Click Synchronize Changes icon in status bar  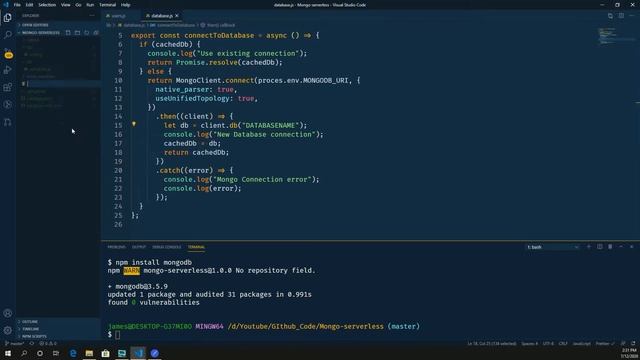pos(32,344)
